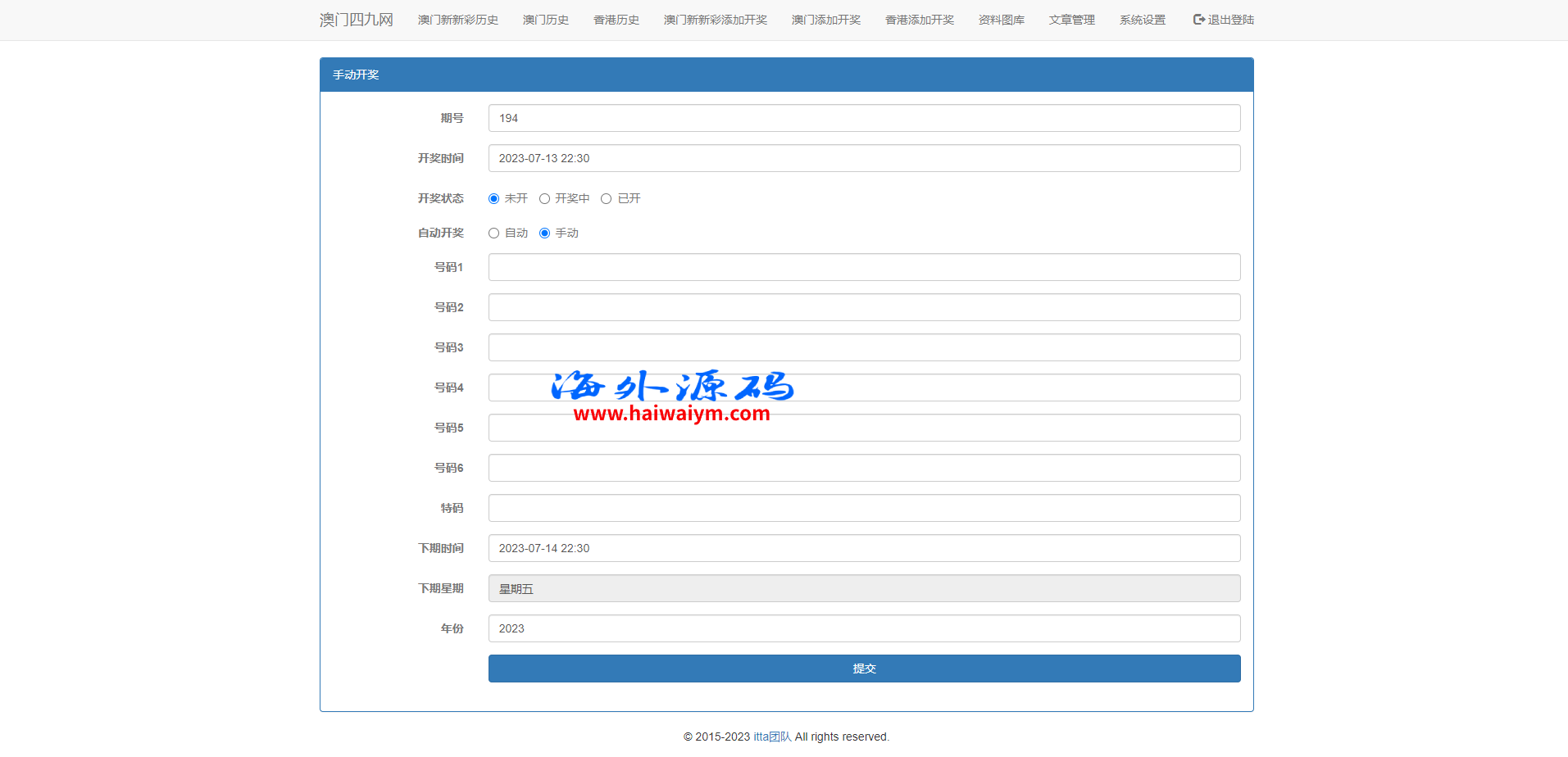This screenshot has width=1568, height=757.
Task: Focus the 期号 input field
Action: [864, 118]
